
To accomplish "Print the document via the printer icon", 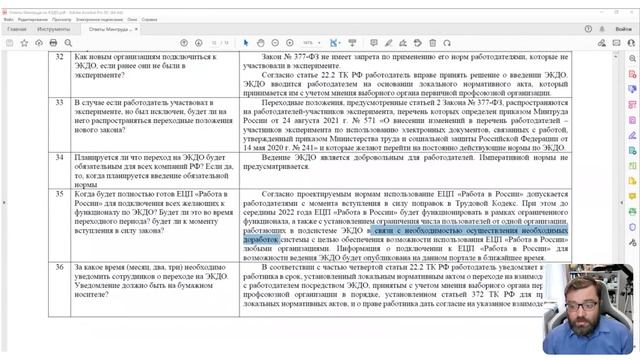I will tap(53, 43).
